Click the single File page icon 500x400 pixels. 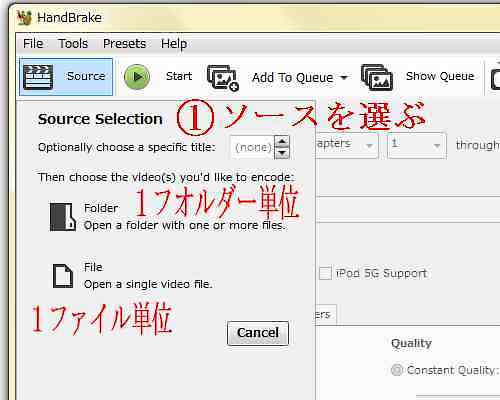(x=63, y=276)
